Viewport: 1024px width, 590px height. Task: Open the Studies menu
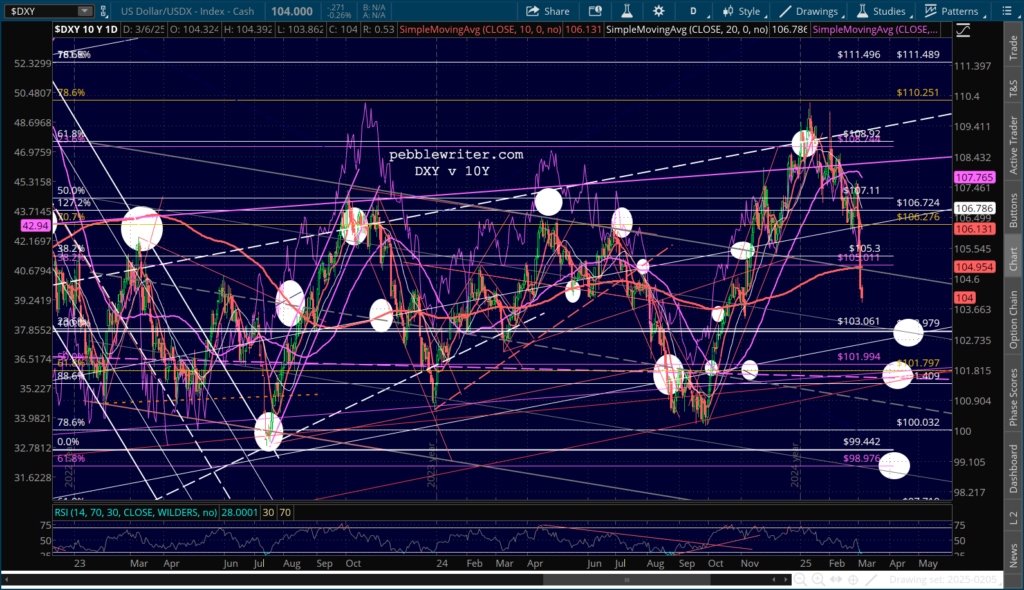[882, 11]
